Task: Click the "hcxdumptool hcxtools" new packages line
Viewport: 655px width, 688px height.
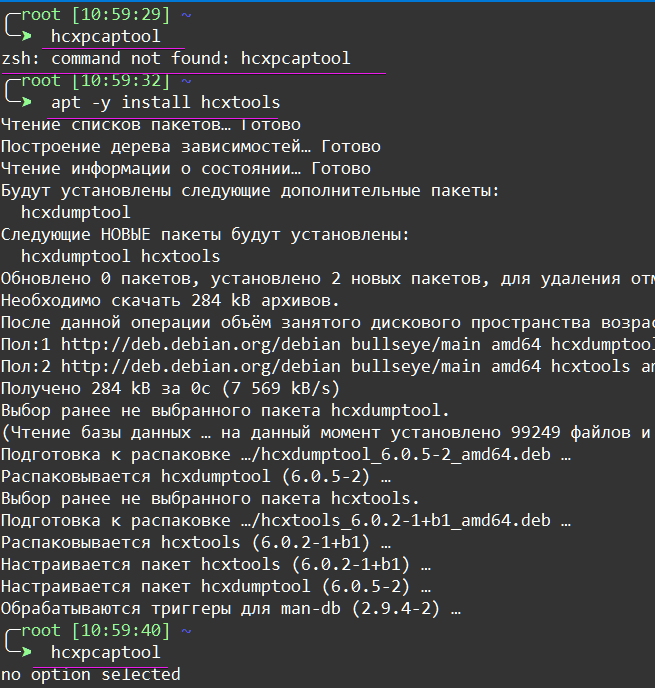Action: [x=120, y=256]
